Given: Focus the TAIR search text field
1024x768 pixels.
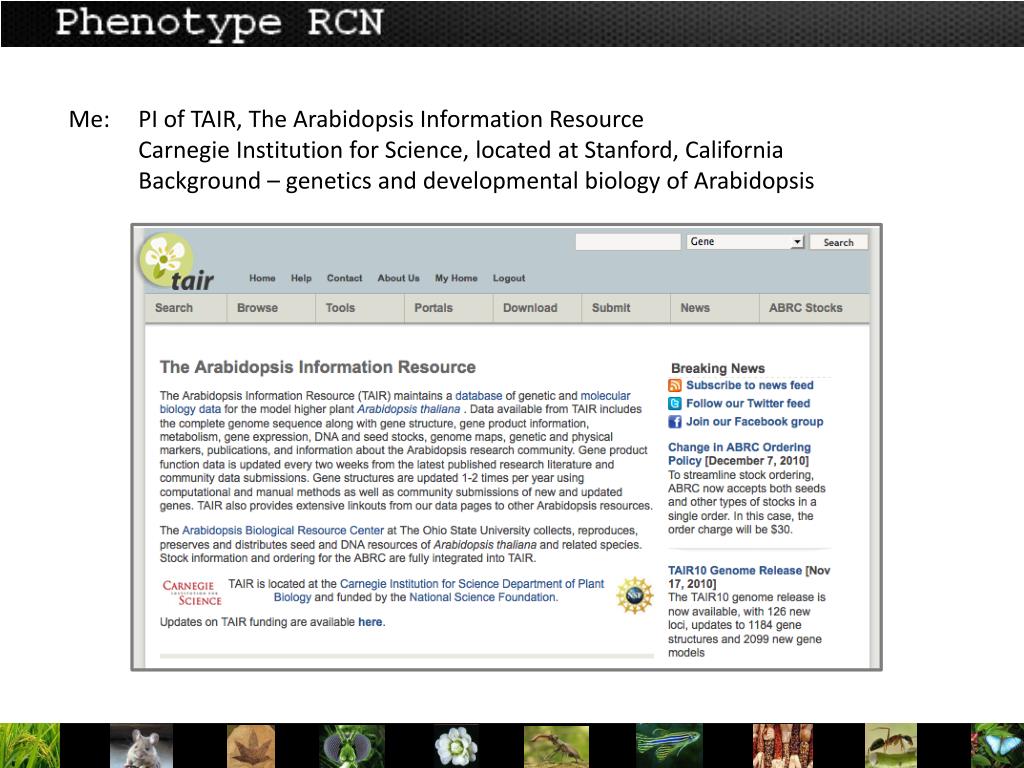Looking at the screenshot, I should pyautogui.click(x=628, y=242).
